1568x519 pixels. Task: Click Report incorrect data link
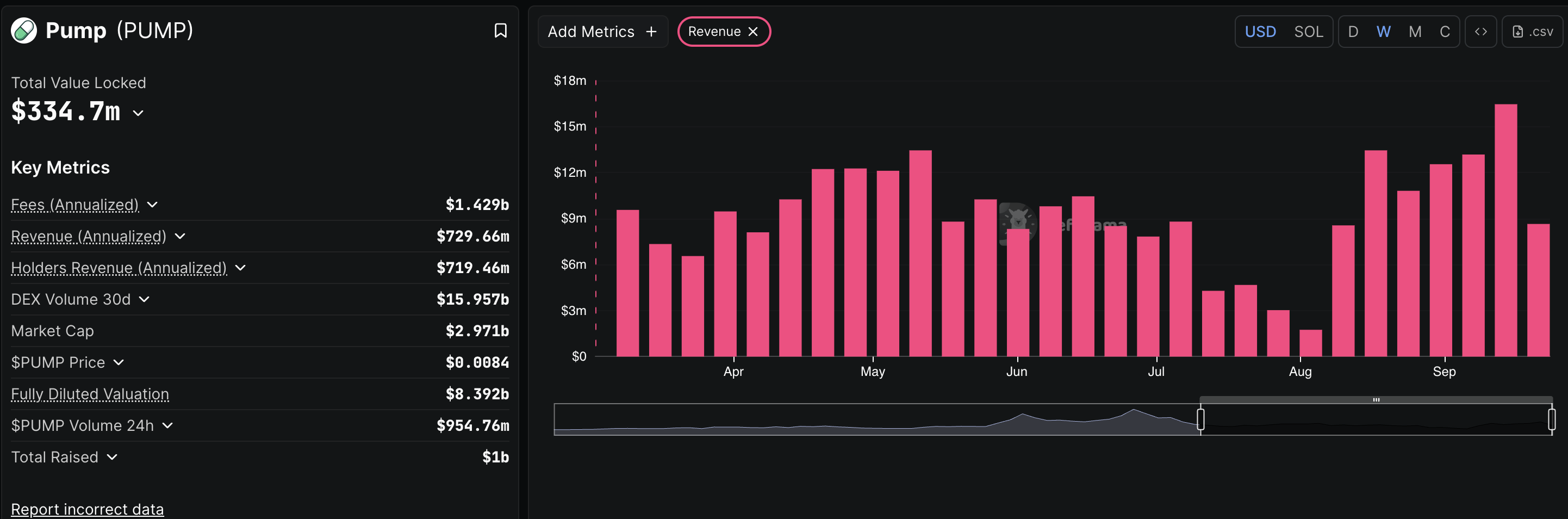point(87,509)
